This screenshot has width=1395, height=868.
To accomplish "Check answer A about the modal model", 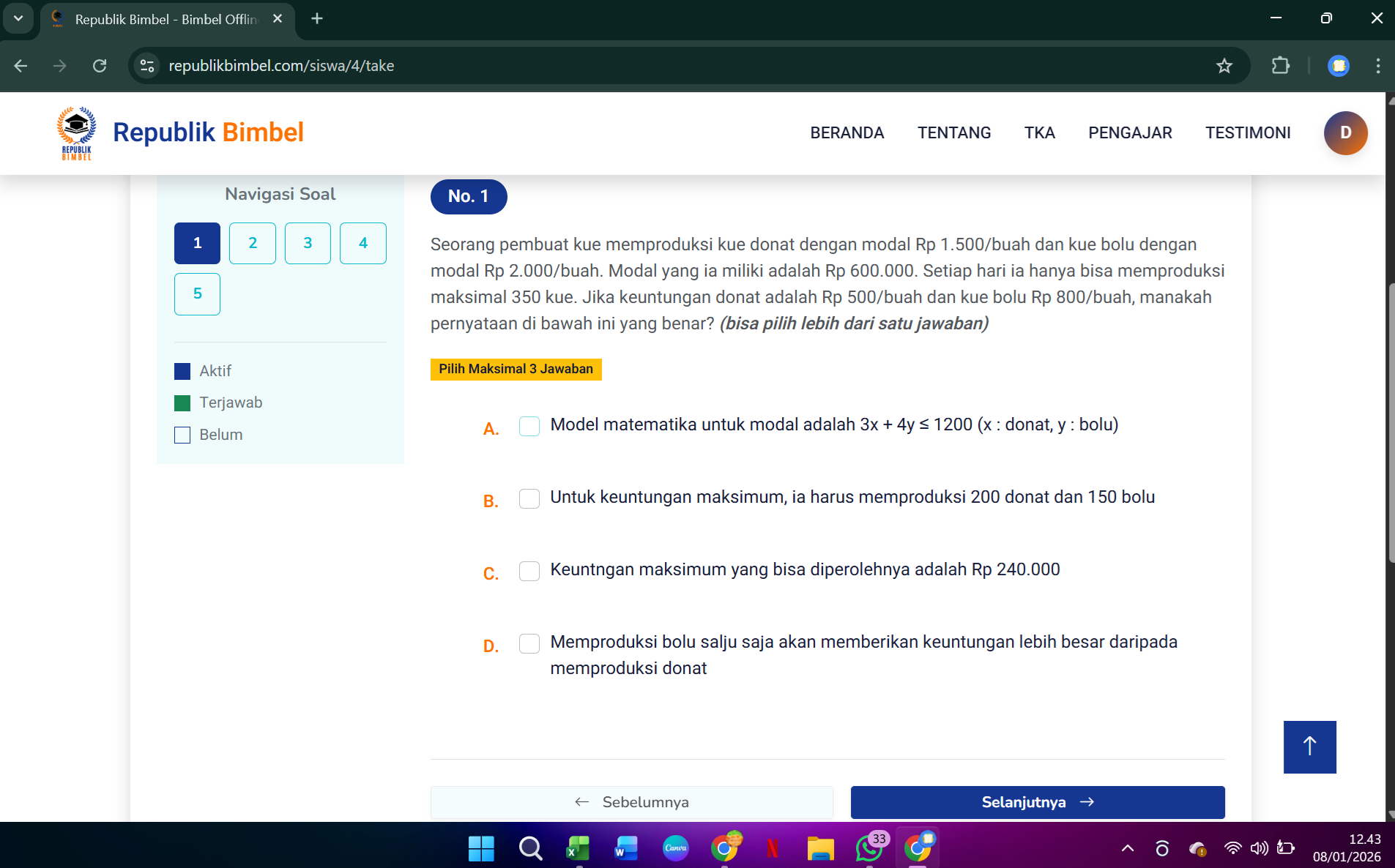I will click(x=529, y=426).
